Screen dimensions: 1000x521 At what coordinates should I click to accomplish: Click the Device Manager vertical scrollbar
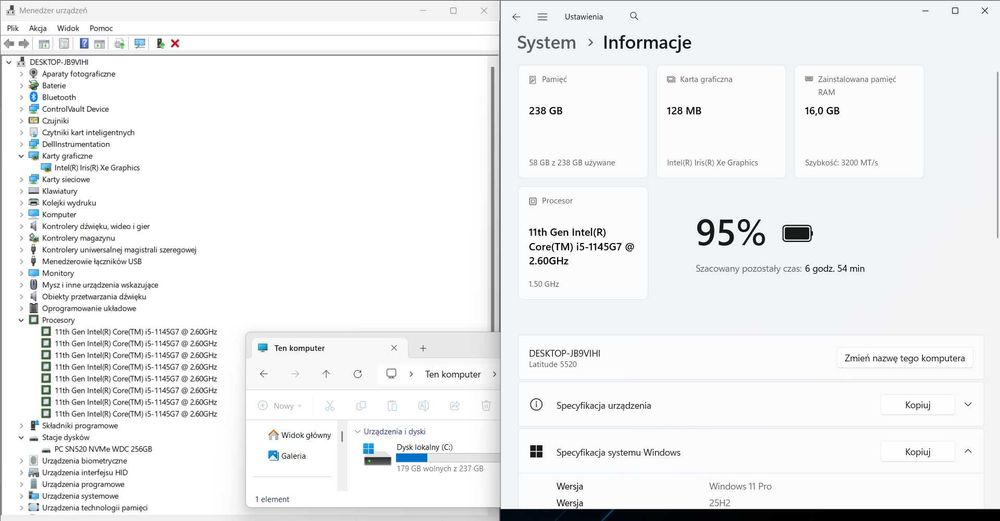tap(492, 198)
